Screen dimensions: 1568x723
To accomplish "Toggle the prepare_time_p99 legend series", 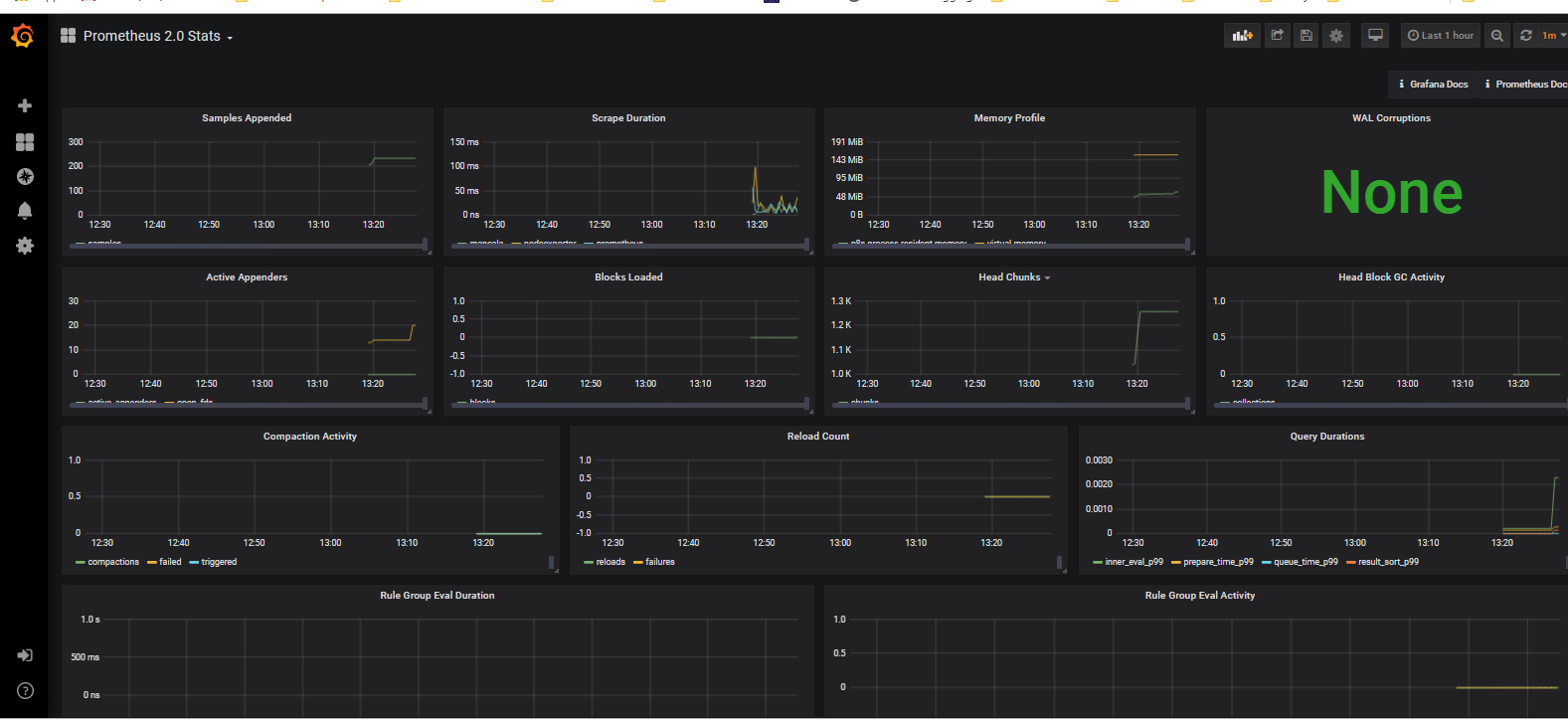I will coord(1218,562).
